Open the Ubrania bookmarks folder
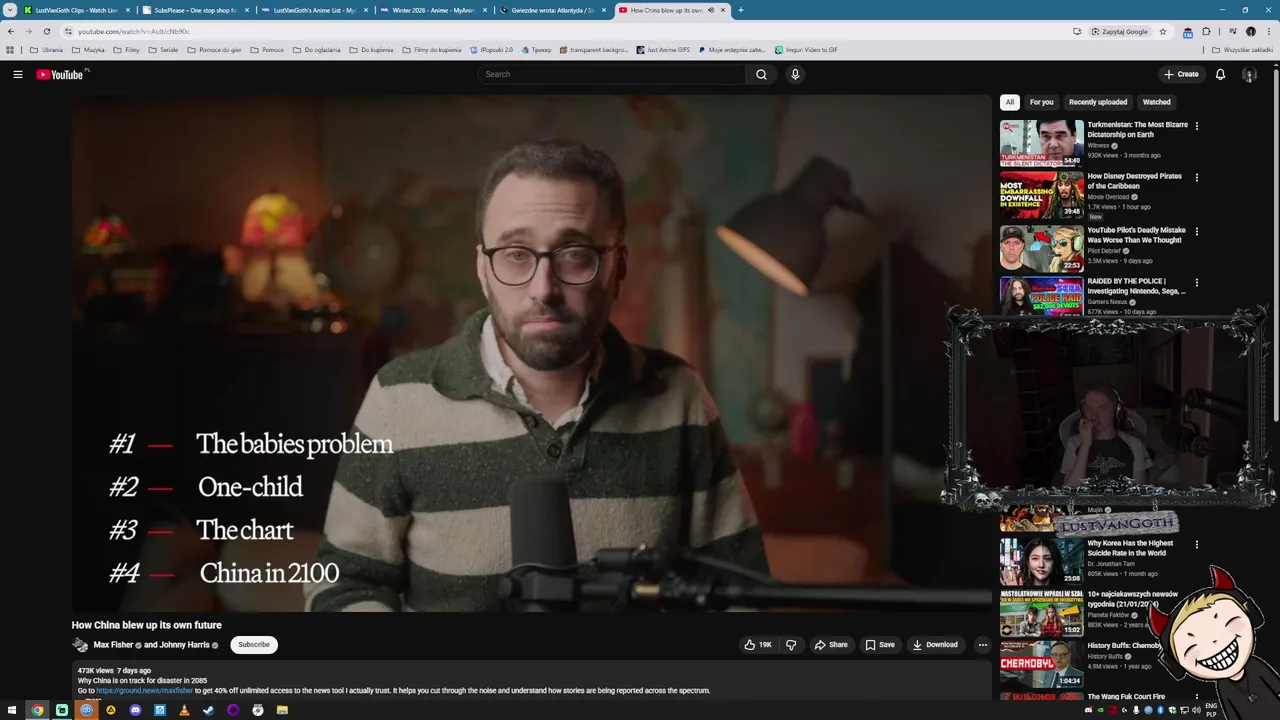1280x720 pixels. (46, 50)
